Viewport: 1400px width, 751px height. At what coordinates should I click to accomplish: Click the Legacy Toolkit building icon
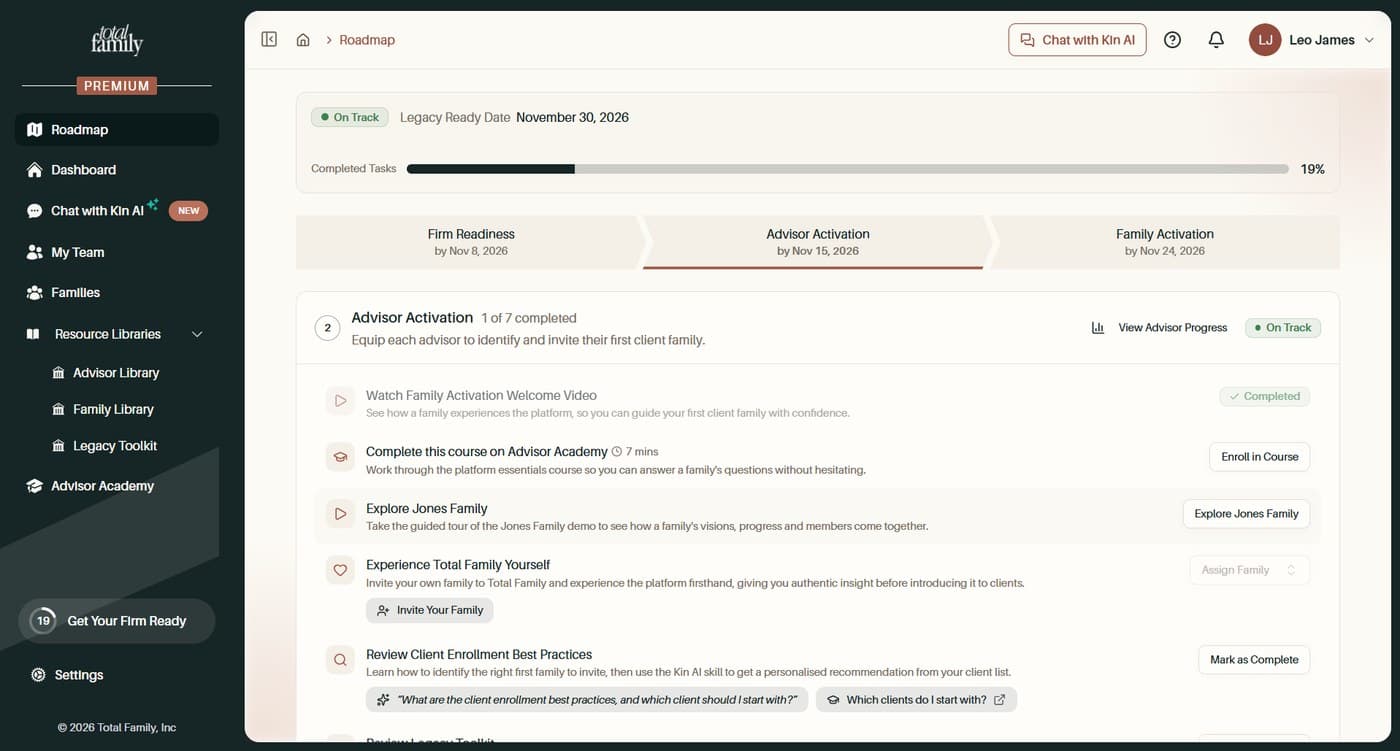[x=58, y=446]
